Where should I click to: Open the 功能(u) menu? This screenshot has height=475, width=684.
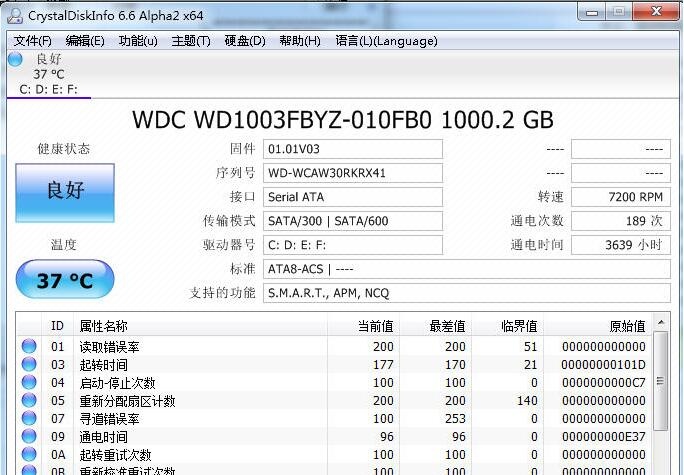tap(138, 41)
